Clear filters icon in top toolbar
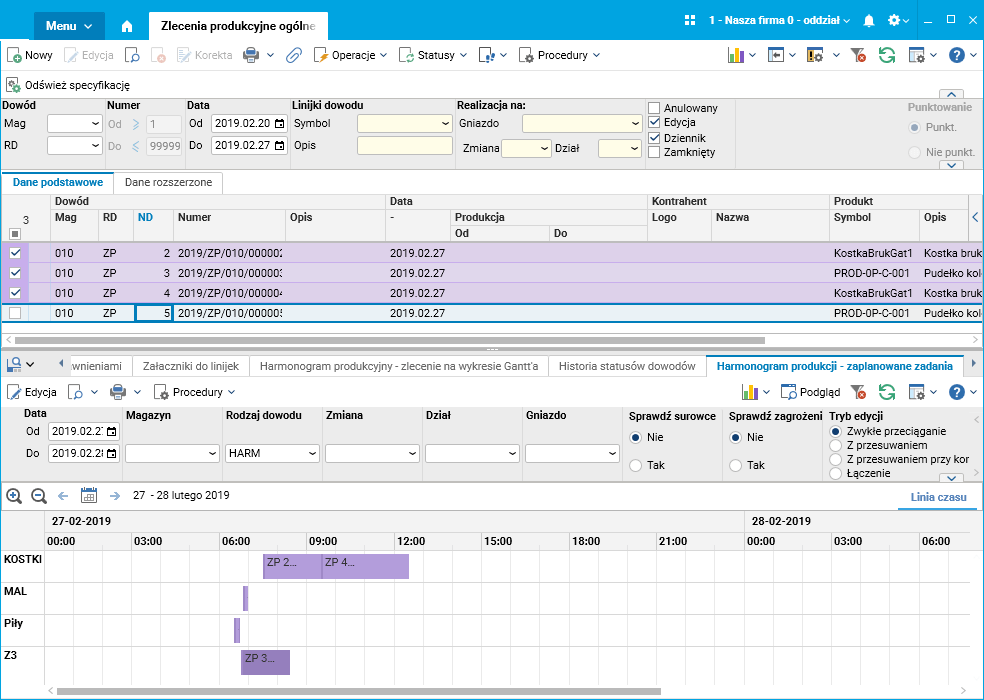Screen dimensions: 984x700 [x=858, y=55]
